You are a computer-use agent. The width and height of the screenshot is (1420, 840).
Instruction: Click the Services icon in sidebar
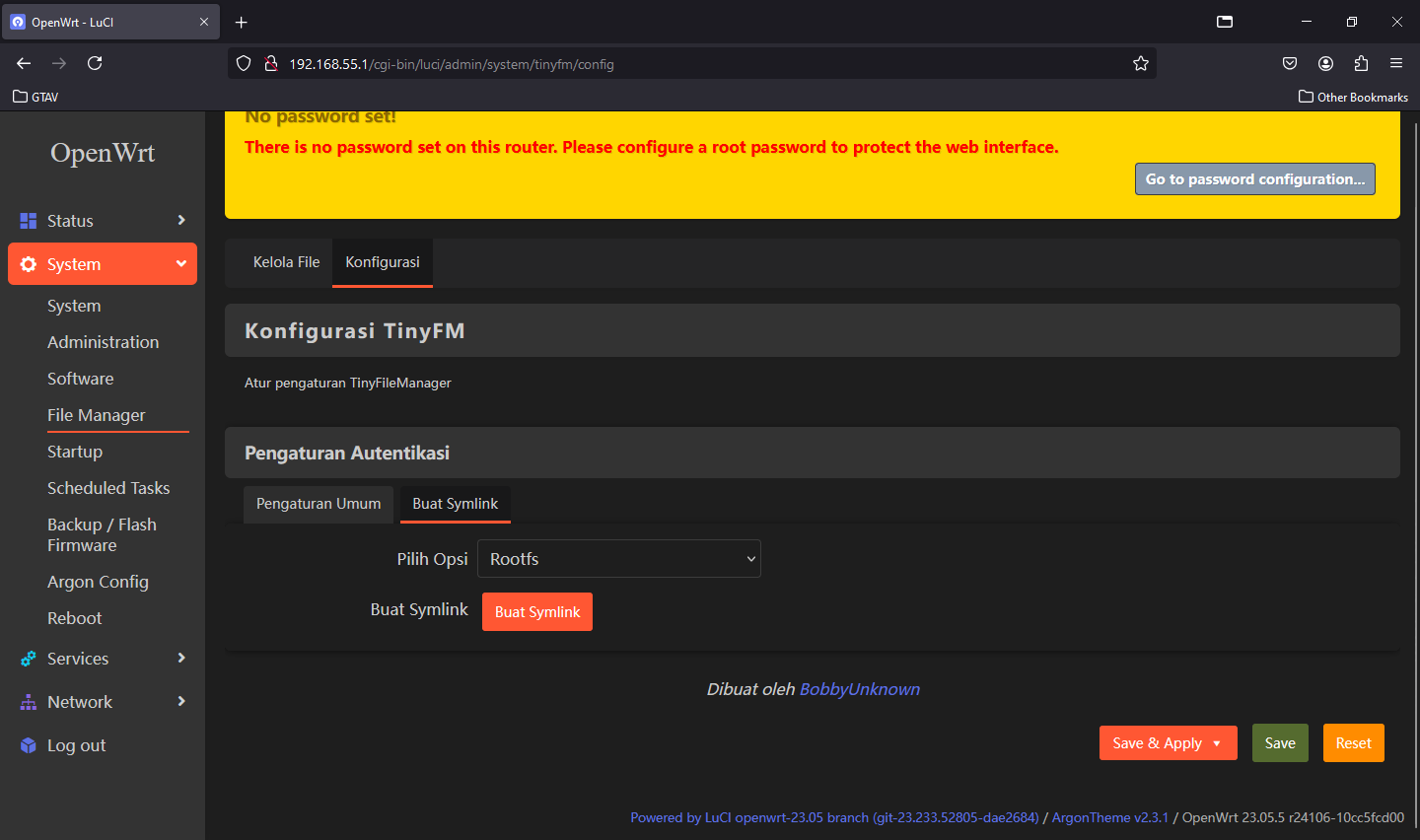(x=29, y=659)
